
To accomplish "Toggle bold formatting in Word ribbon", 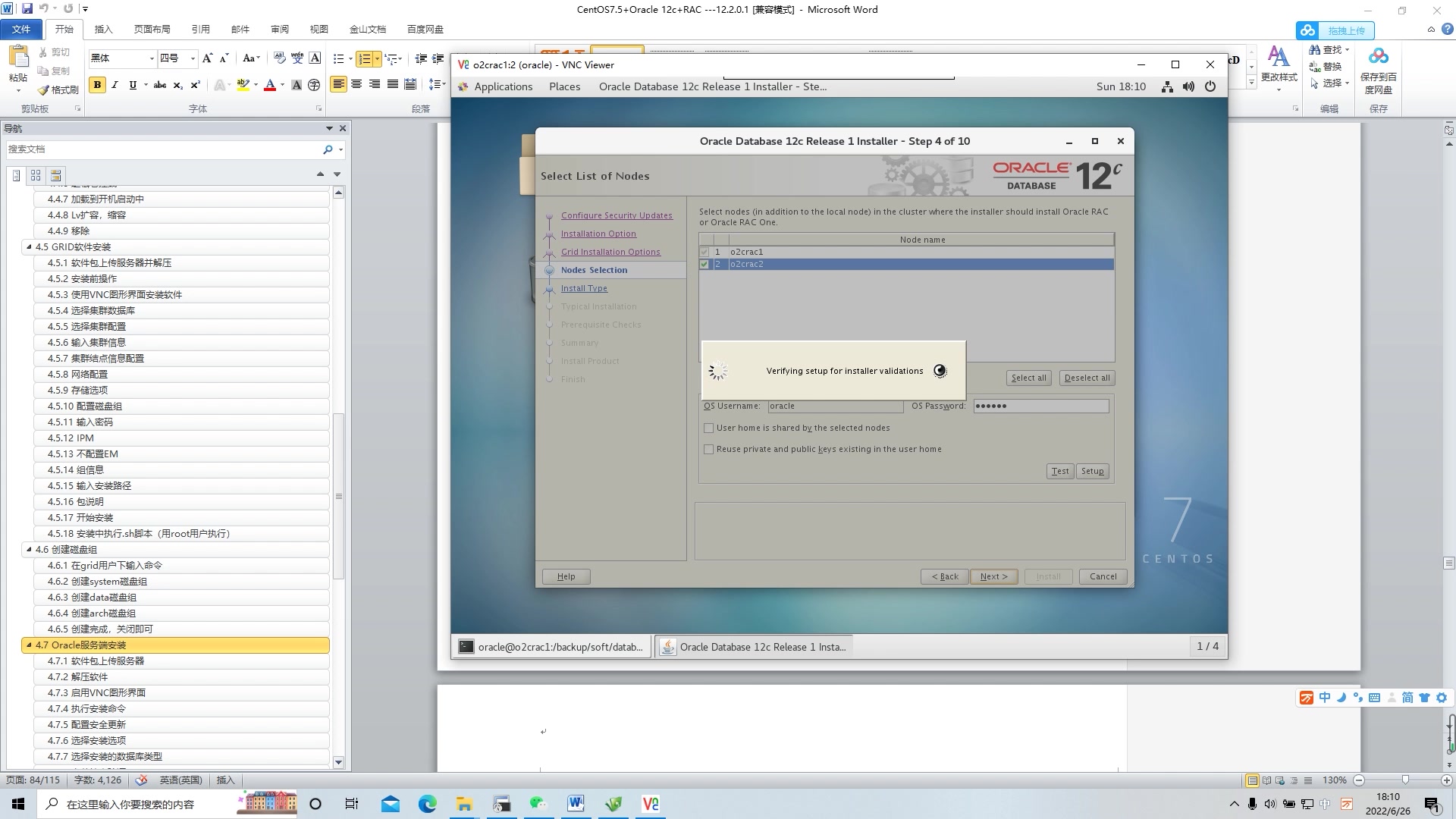I will coord(97,85).
